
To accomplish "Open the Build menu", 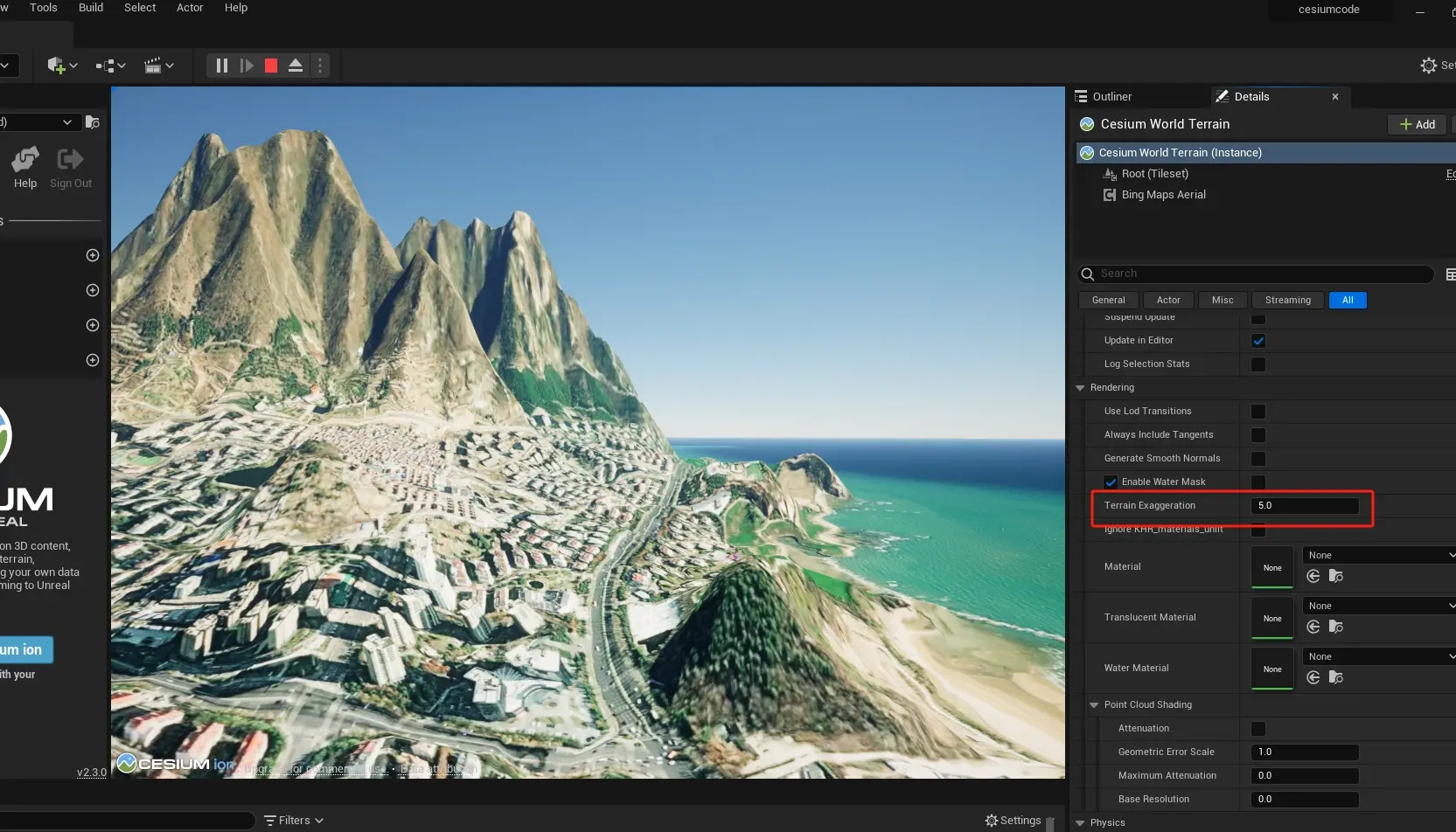I will click(x=91, y=8).
